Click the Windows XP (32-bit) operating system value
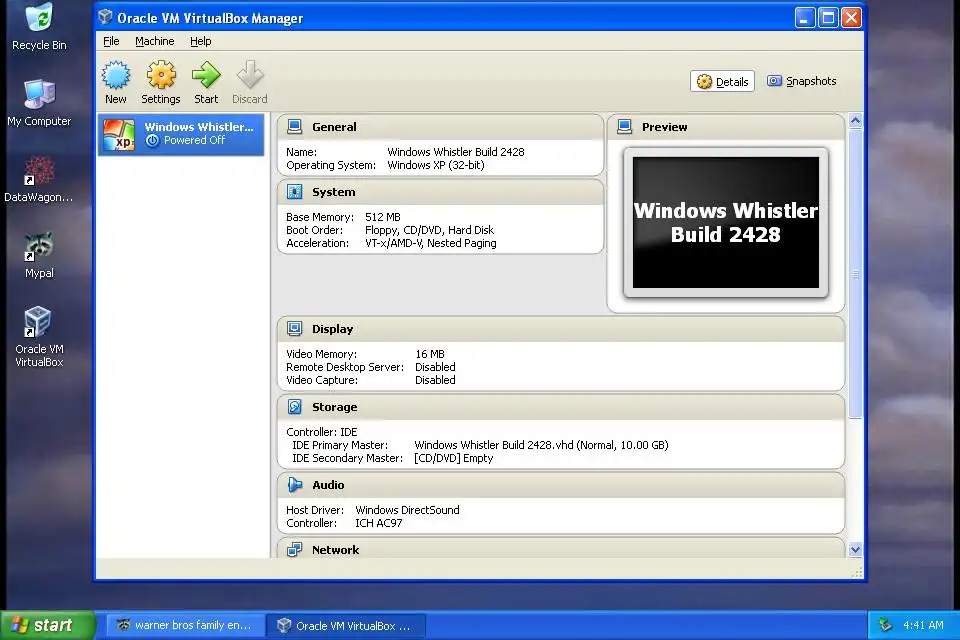This screenshot has height=640, width=960. point(436,165)
